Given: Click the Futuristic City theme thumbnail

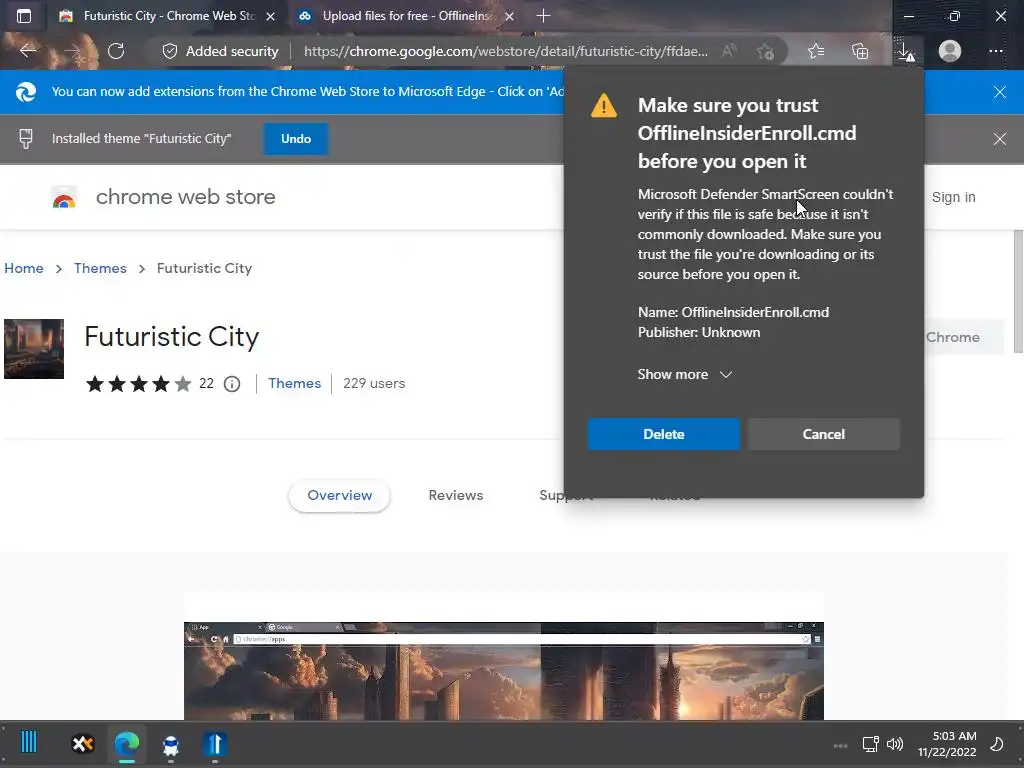Looking at the screenshot, I should coord(34,349).
